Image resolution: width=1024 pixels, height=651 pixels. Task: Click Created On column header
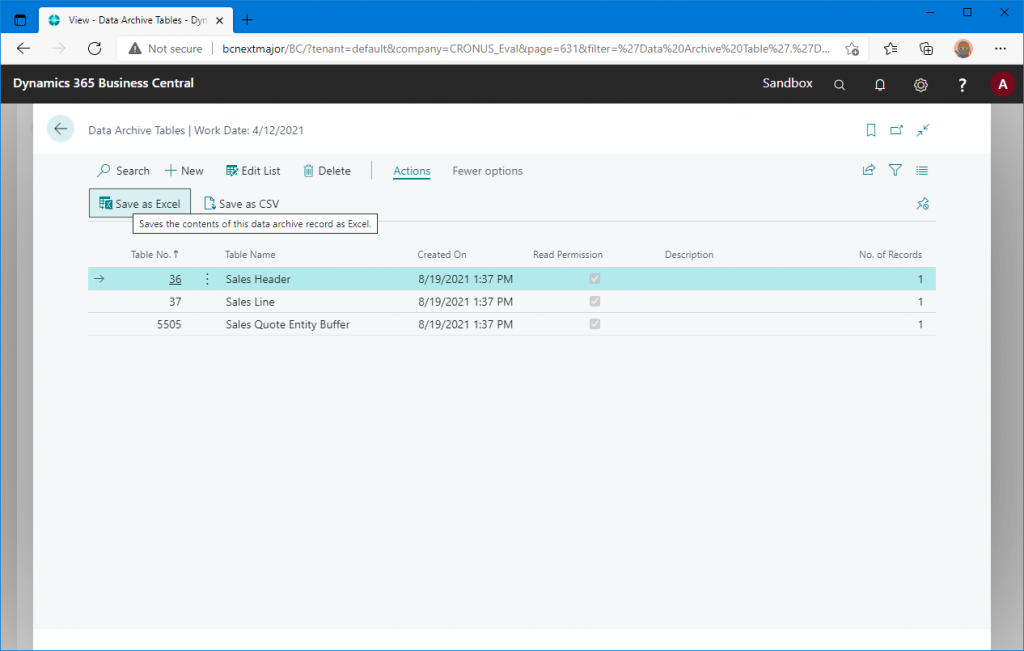click(442, 255)
